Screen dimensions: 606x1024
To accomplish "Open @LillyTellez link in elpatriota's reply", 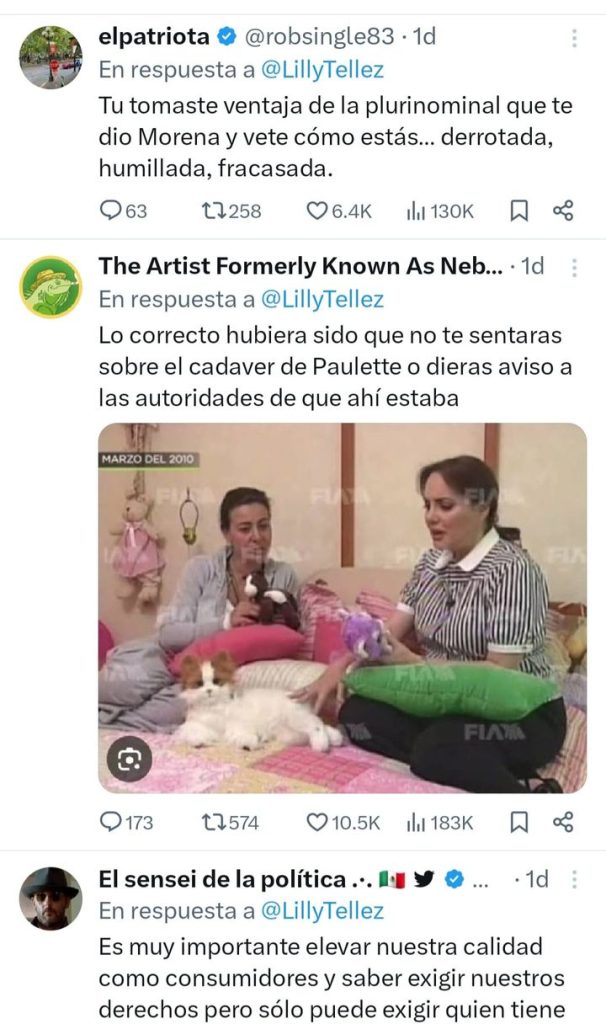I will pyautogui.click(x=322, y=70).
